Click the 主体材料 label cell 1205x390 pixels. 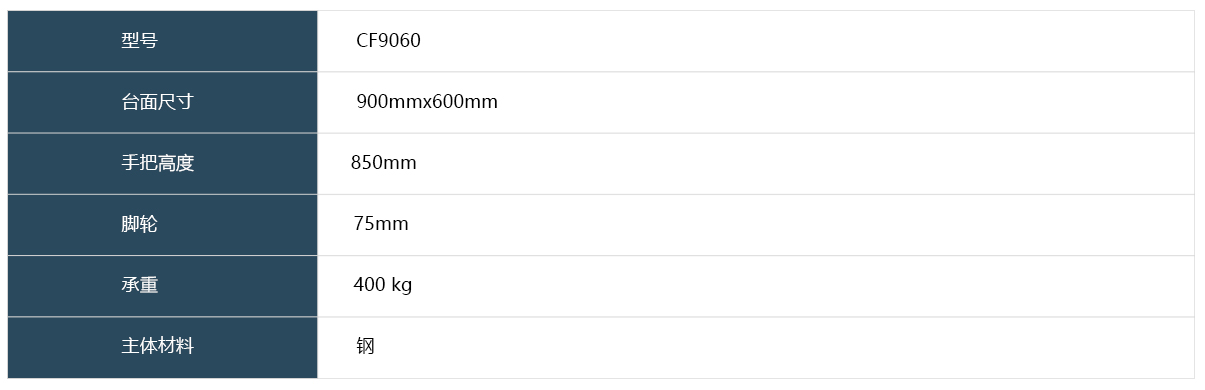(163, 347)
